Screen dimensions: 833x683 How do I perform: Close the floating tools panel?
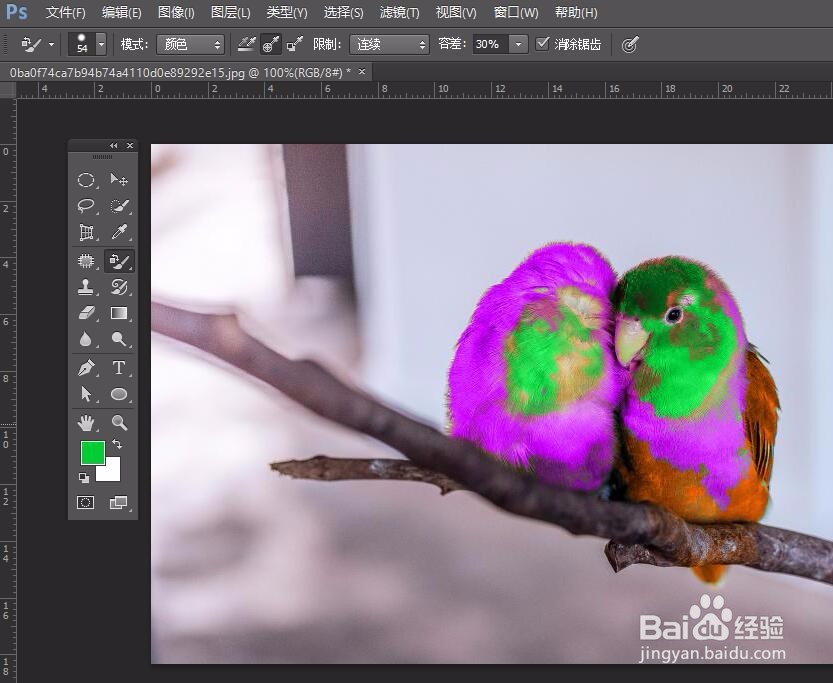pos(130,146)
